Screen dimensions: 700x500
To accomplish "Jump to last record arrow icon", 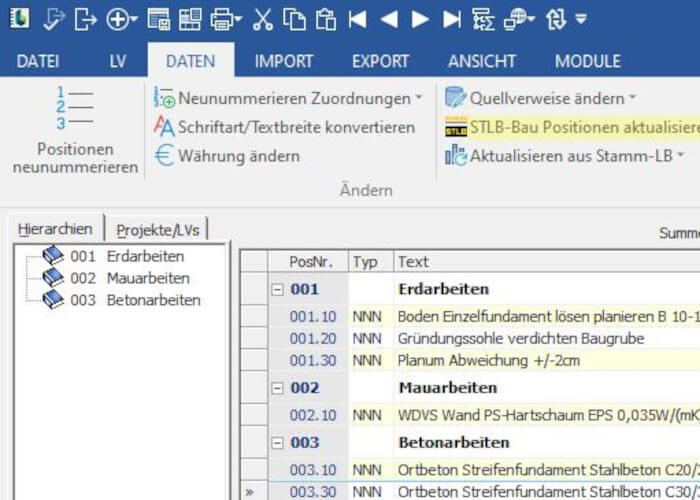I will 452,20.
